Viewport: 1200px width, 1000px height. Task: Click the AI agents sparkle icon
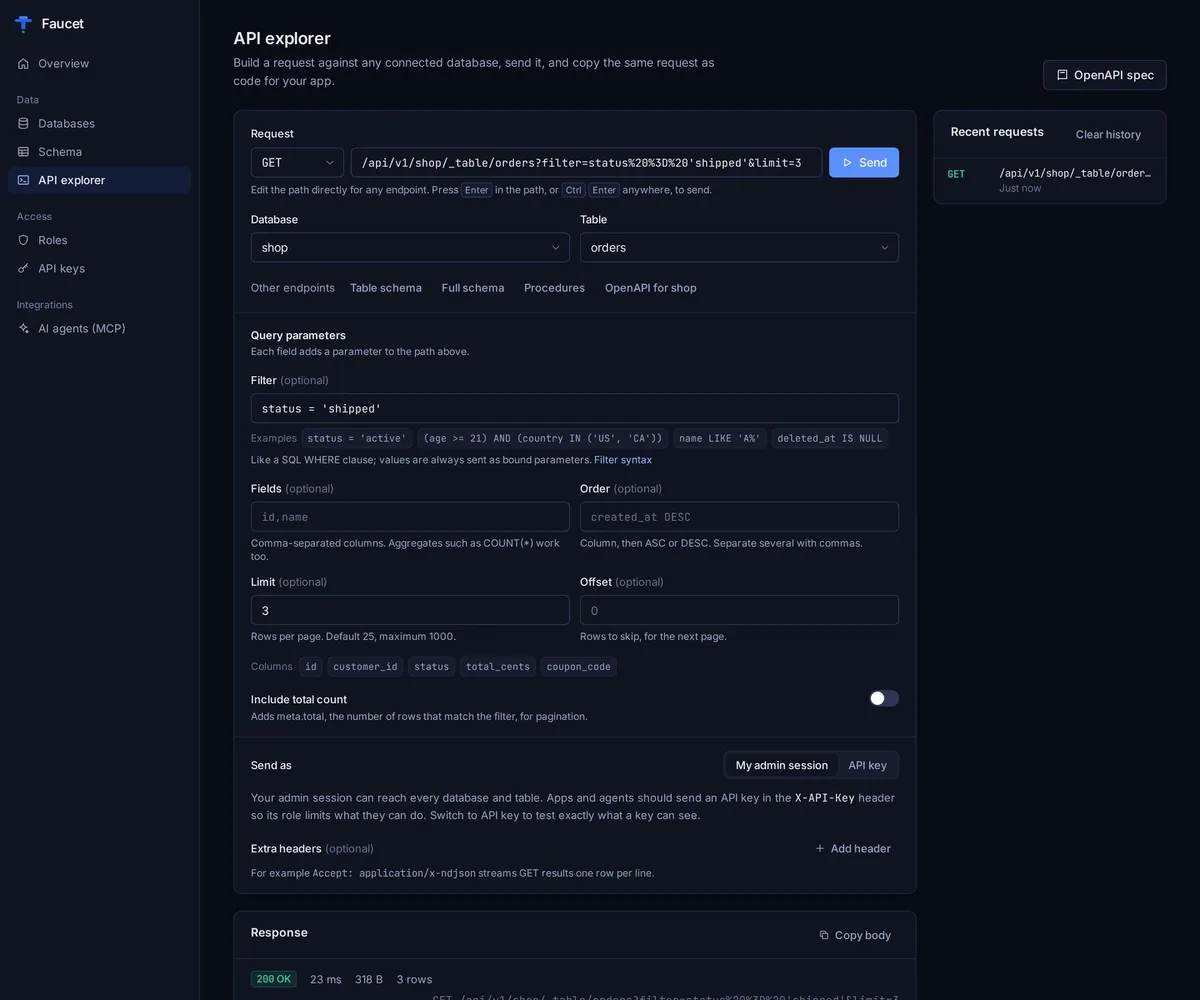click(23, 328)
